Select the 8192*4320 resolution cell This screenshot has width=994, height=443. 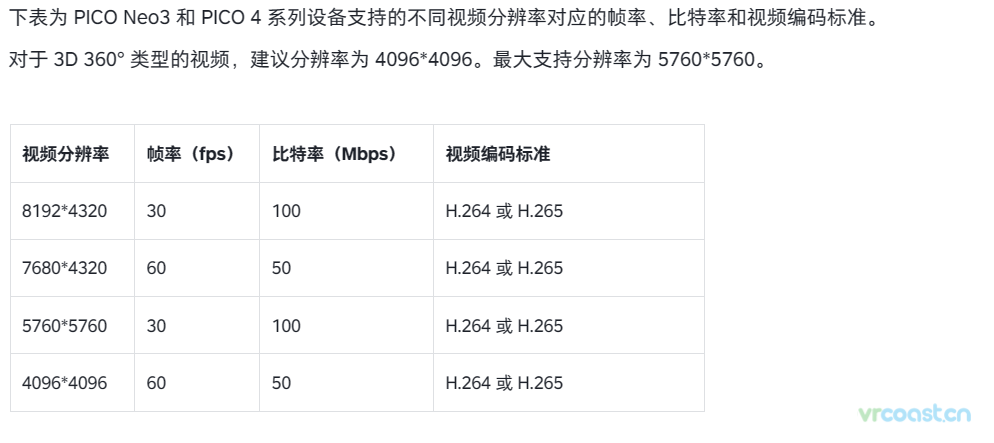[x=72, y=211]
